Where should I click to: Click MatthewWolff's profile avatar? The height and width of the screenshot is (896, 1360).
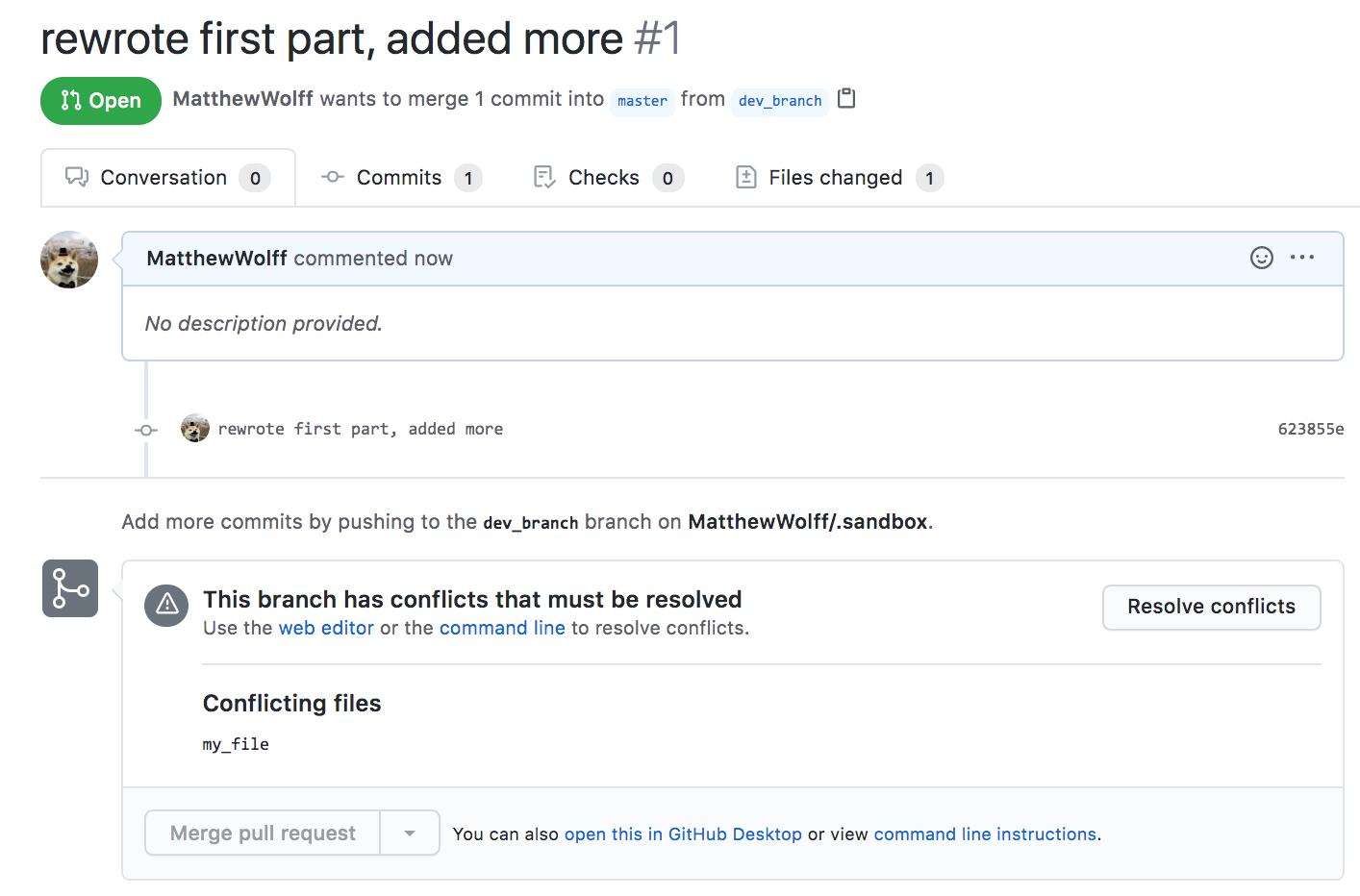(68, 260)
